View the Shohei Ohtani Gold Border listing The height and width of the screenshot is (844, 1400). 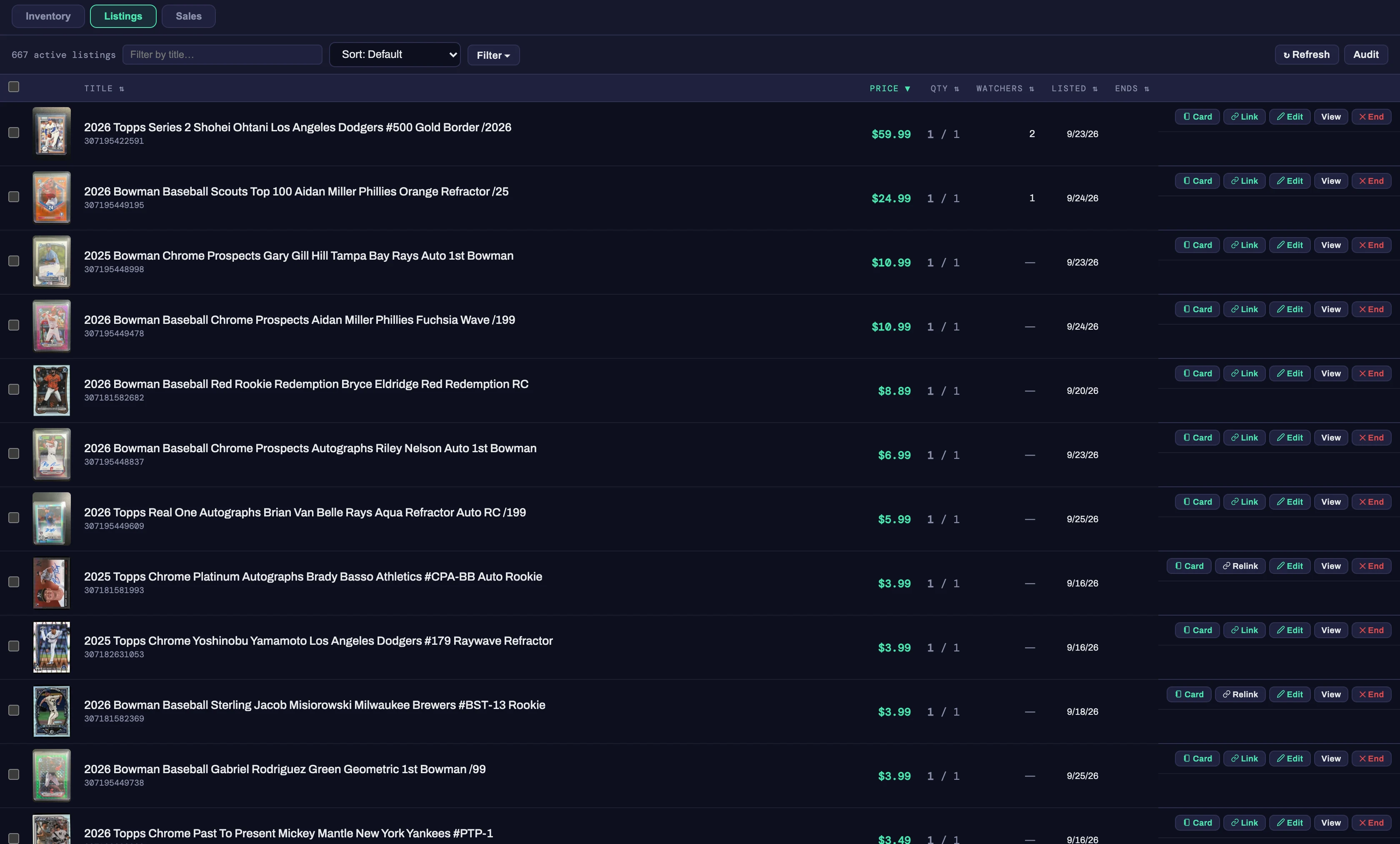pos(1331,117)
